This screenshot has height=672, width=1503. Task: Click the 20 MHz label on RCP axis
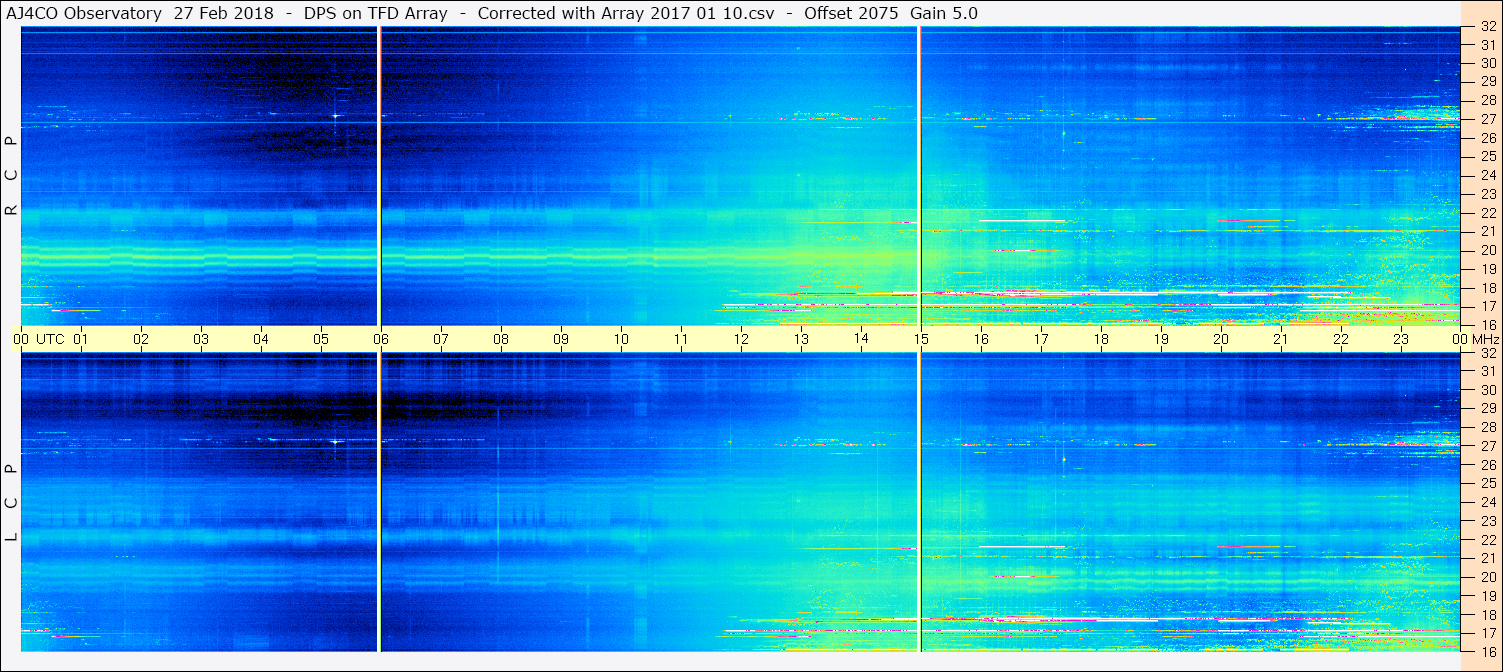[1487, 250]
